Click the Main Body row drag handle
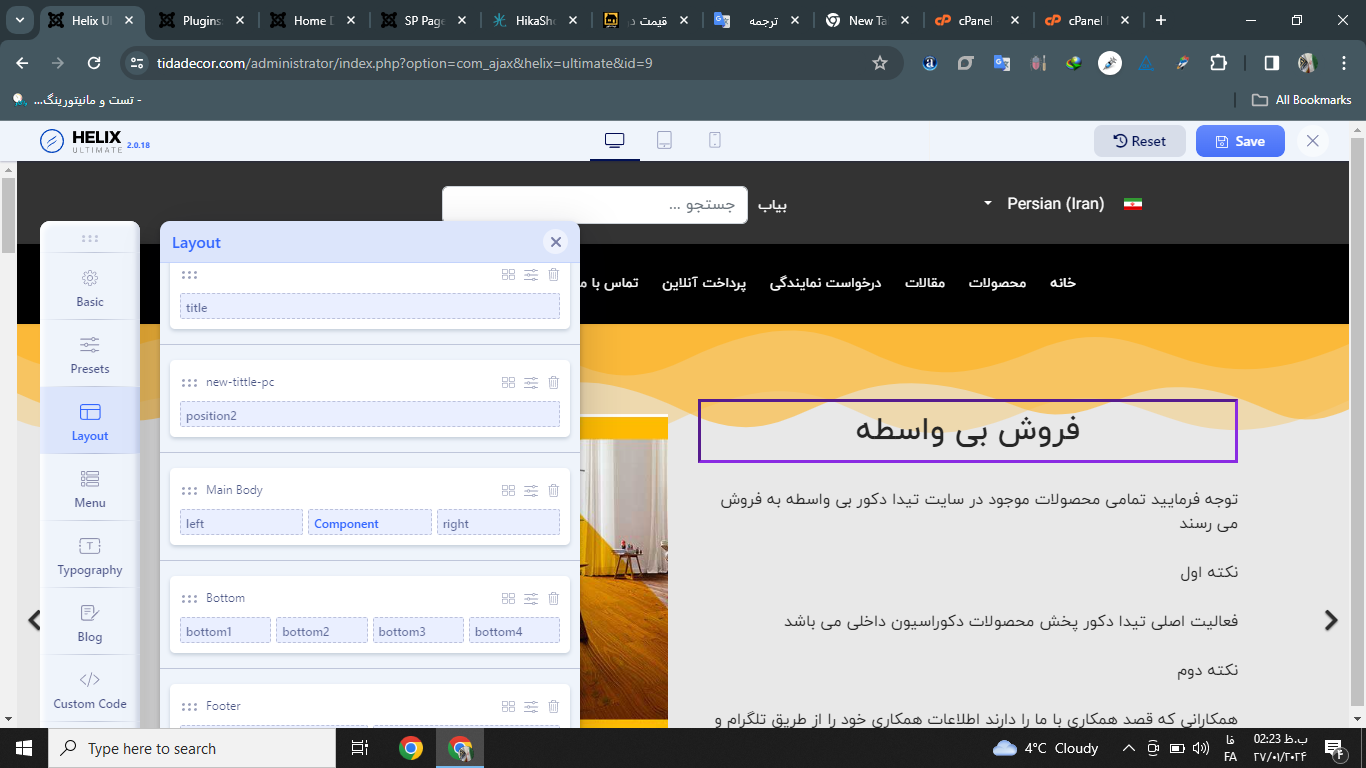This screenshot has height=768, width=1366. tap(189, 491)
